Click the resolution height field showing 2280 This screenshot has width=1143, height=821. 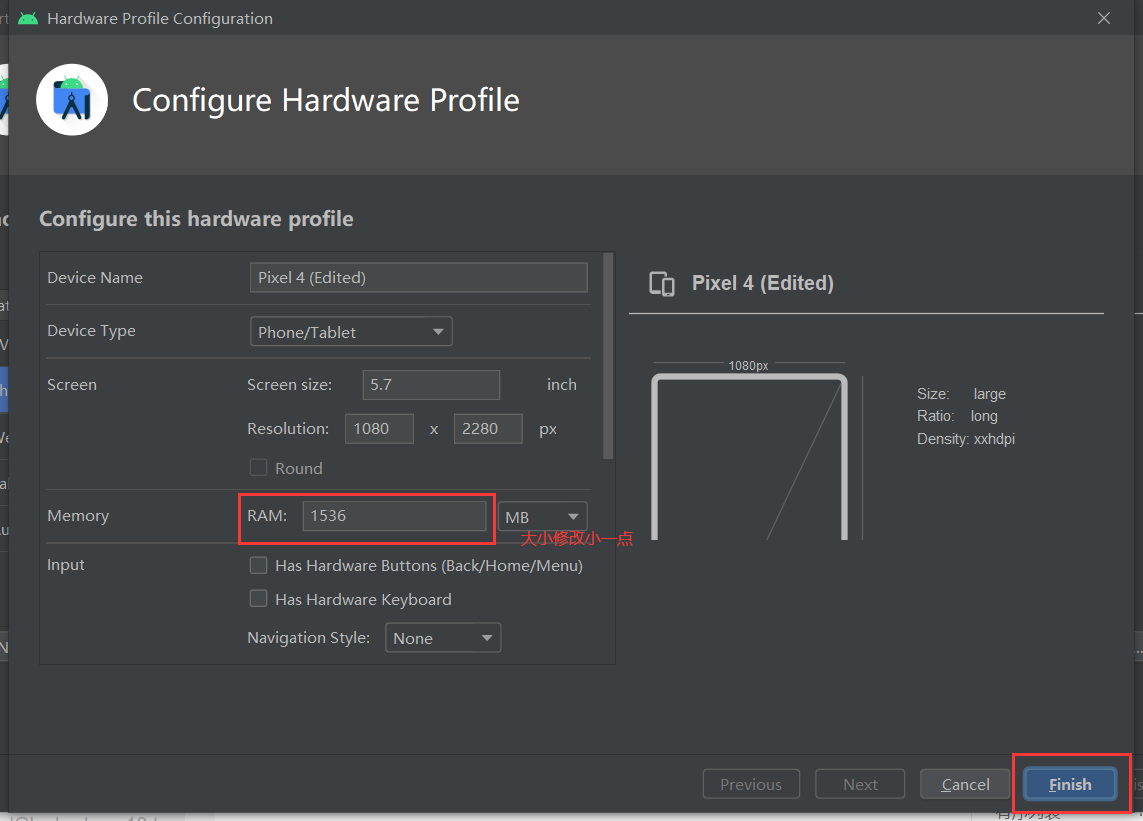(x=488, y=429)
